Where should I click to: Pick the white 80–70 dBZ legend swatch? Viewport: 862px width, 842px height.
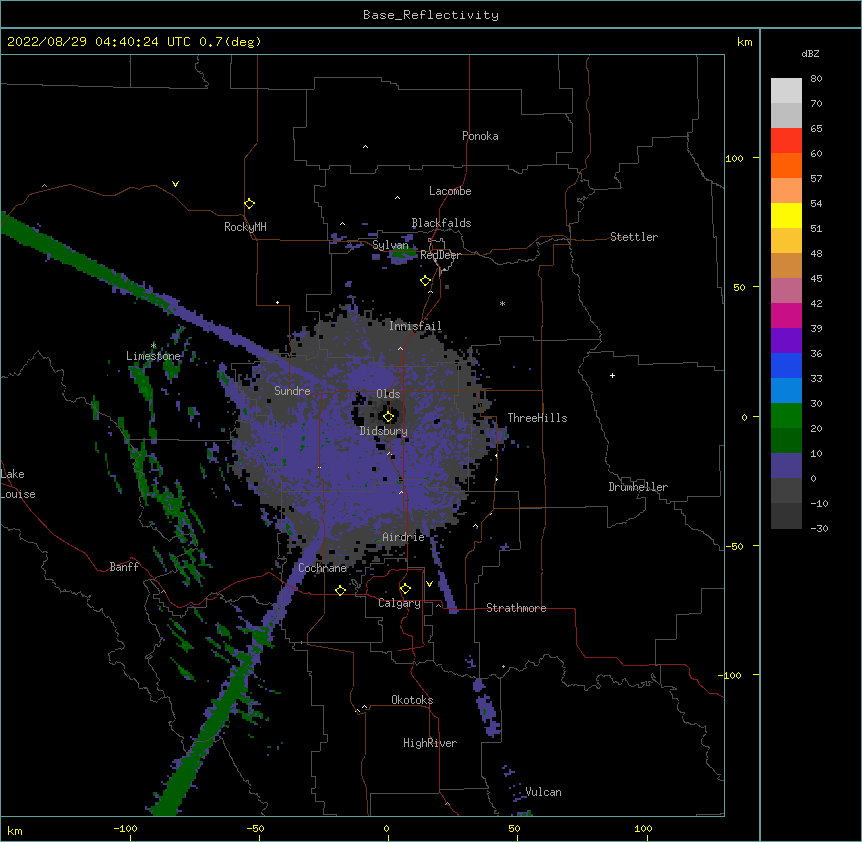[786, 91]
